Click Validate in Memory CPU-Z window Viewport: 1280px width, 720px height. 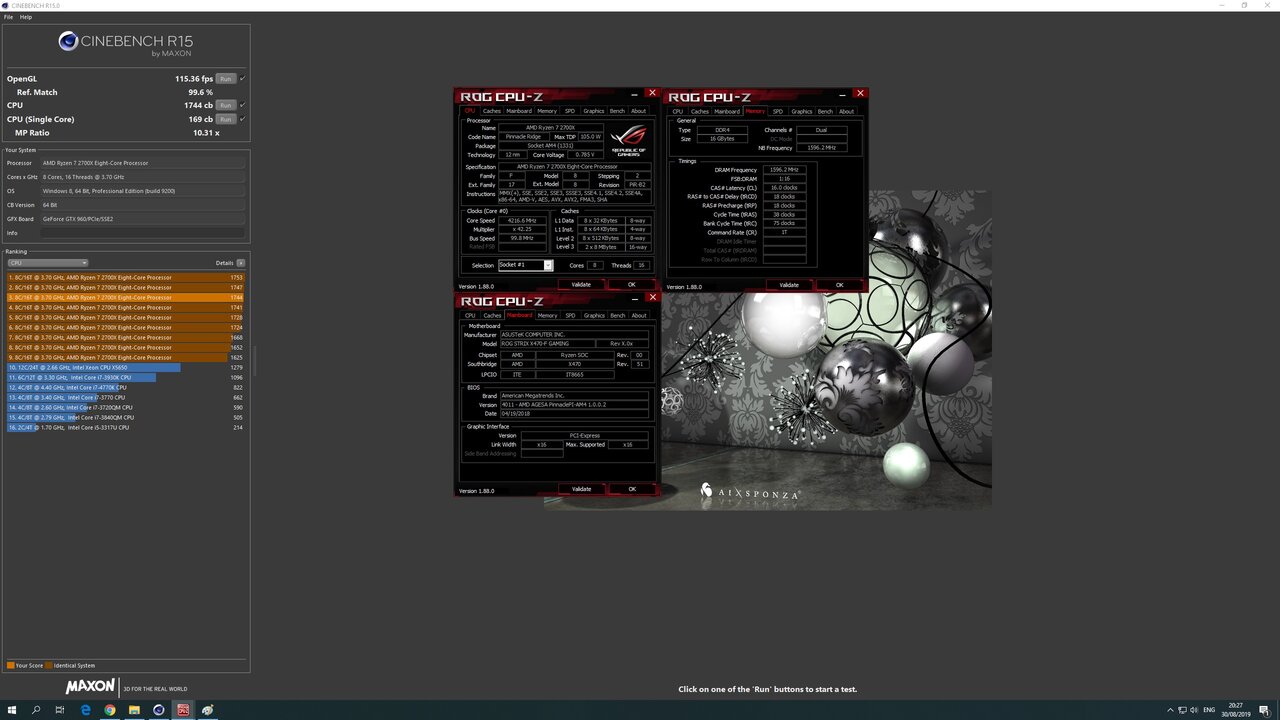tap(789, 284)
